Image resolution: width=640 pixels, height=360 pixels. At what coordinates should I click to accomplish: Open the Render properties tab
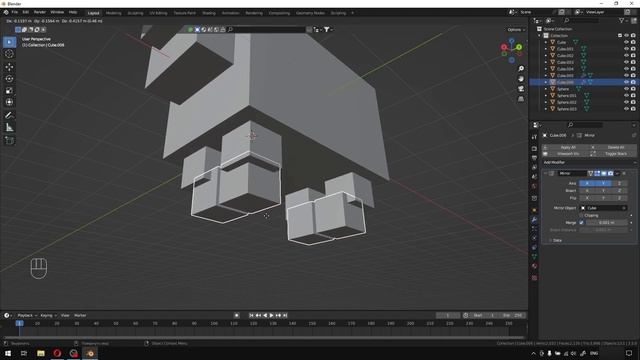tap(534, 149)
